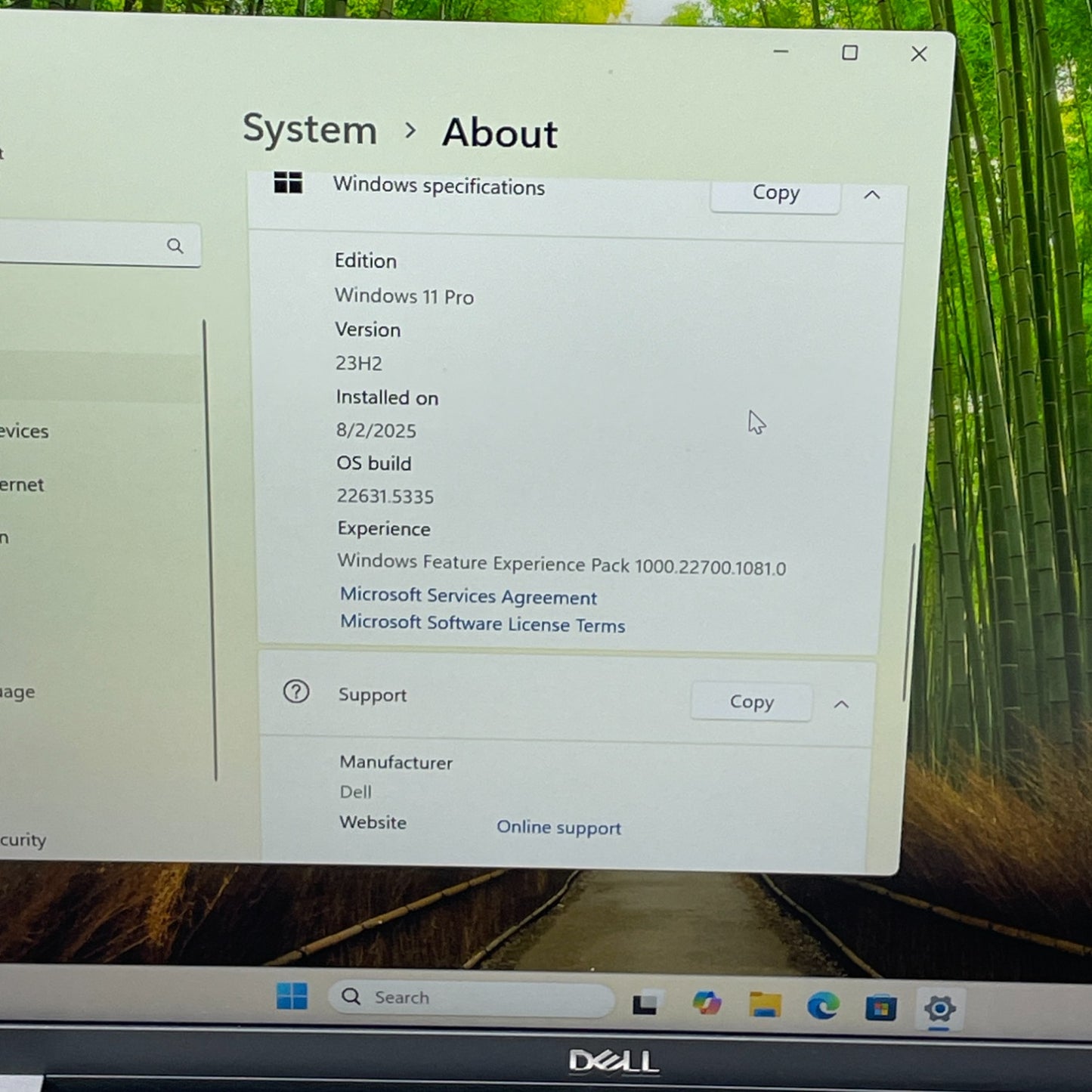Click the Experience label
The height and width of the screenshot is (1092, 1092).
[384, 529]
